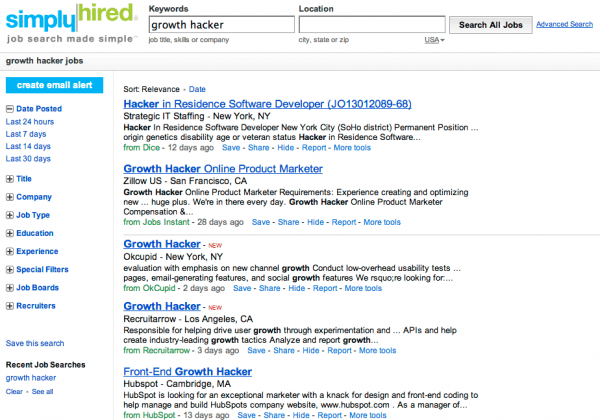Screen dimensions: 600x420
Task: Expand the Job Boards filter
Action: [10, 287]
